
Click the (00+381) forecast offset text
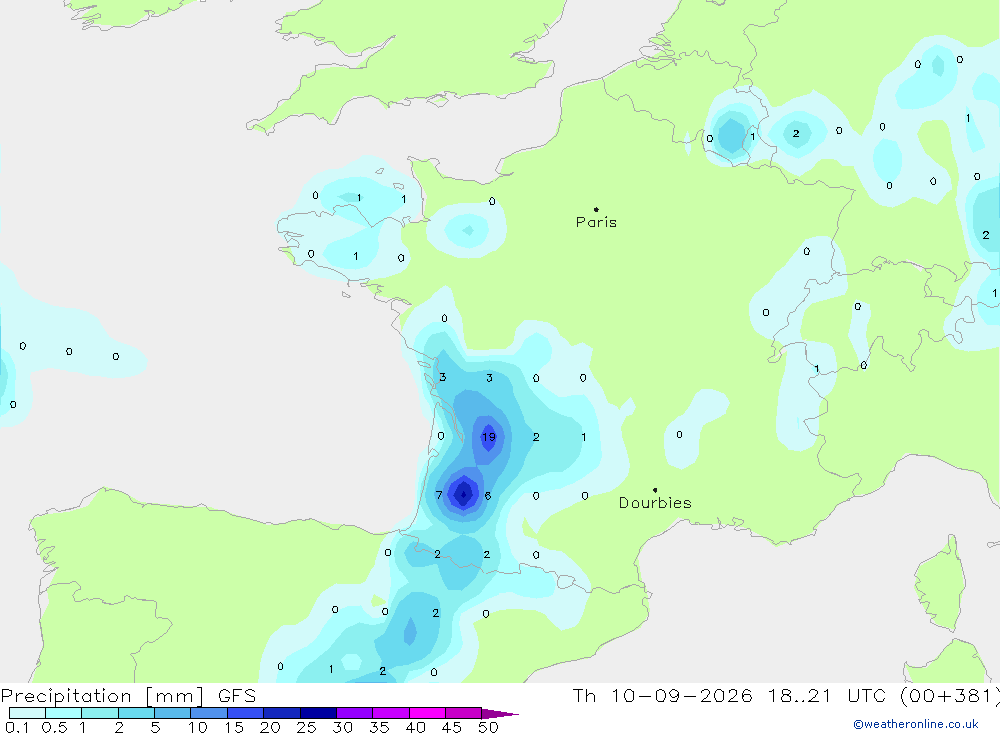[x=950, y=696]
